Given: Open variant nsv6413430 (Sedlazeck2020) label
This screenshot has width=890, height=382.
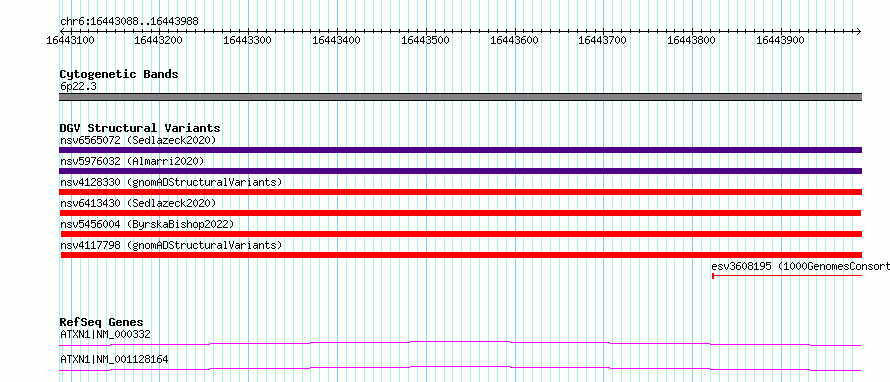Looking at the screenshot, I should pyautogui.click(x=138, y=203).
